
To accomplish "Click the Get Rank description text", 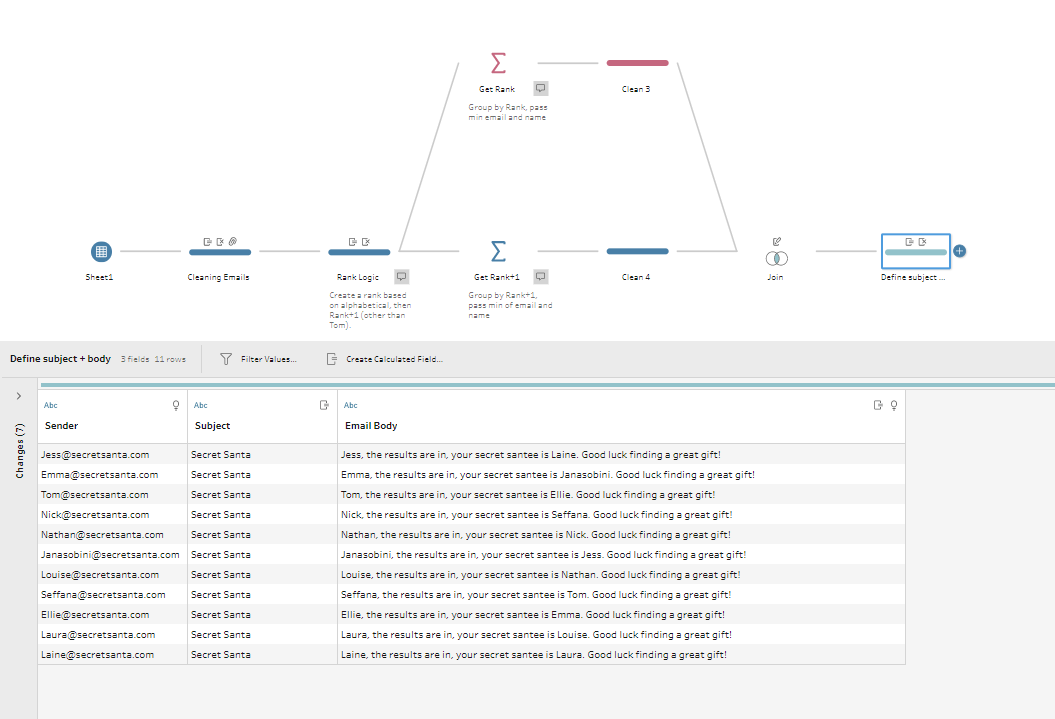I will 508,112.
